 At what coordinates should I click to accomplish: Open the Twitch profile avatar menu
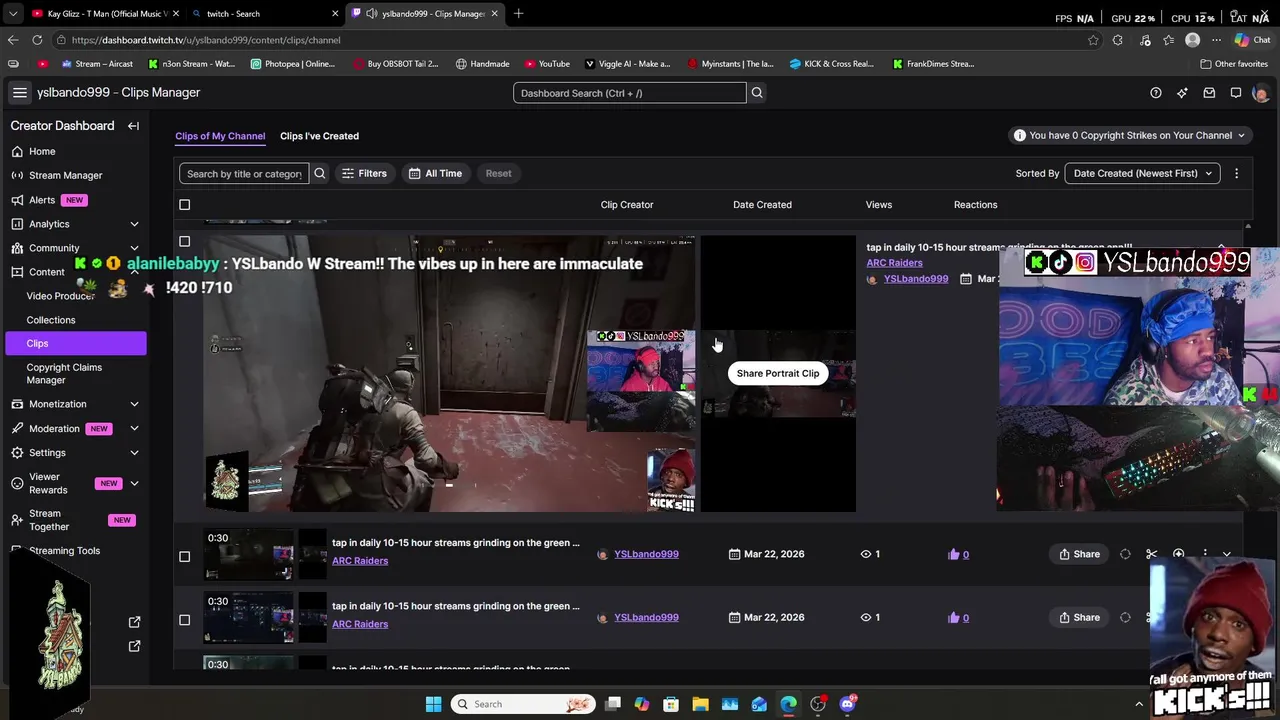[1260, 93]
